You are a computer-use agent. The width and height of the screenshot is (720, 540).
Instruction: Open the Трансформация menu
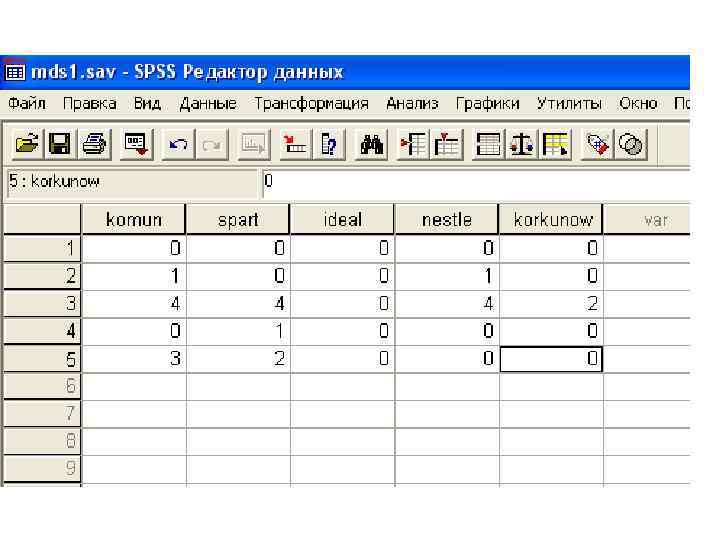[312, 104]
